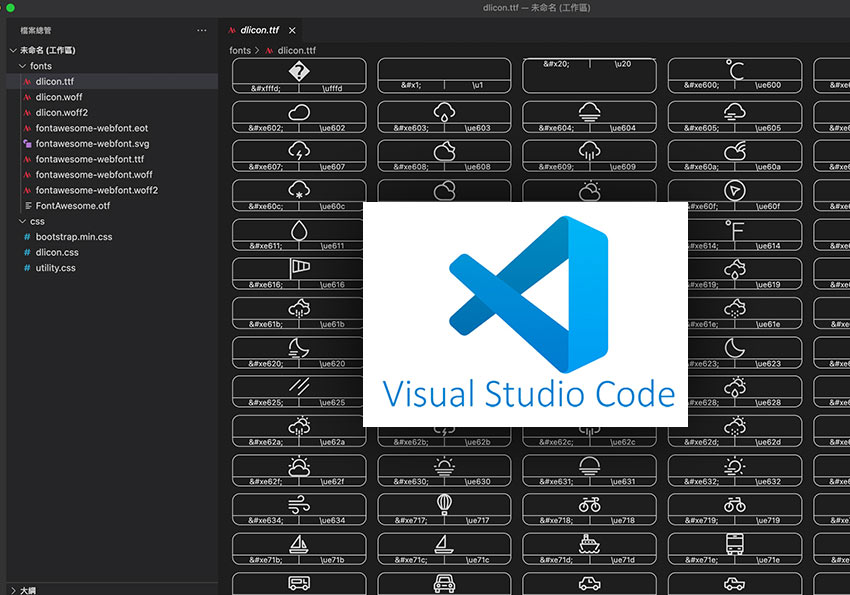Click the \ue71c code text
850x595 pixels.
click(x=477, y=560)
